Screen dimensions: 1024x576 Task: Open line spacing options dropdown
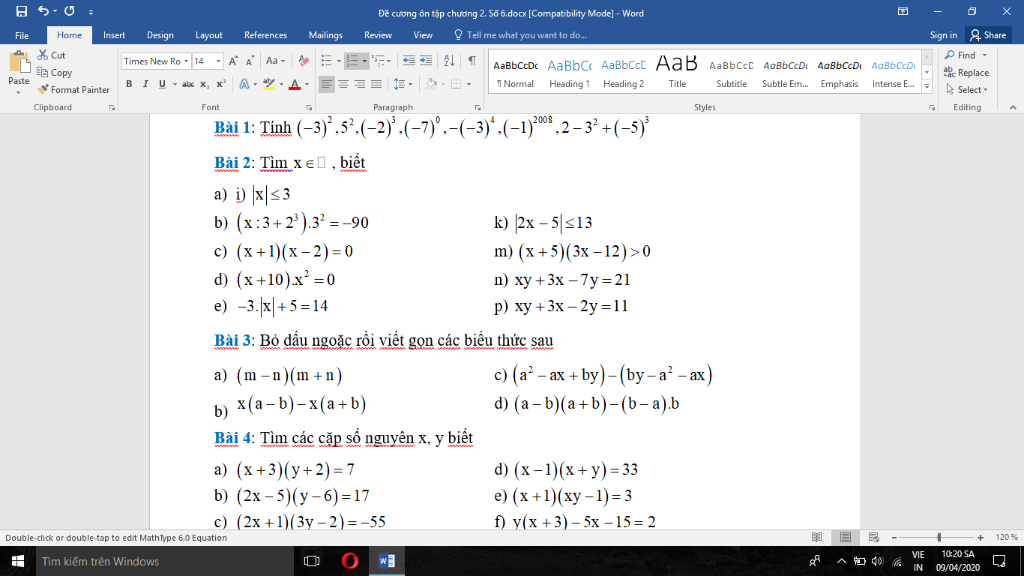pyautogui.click(x=402, y=84)
